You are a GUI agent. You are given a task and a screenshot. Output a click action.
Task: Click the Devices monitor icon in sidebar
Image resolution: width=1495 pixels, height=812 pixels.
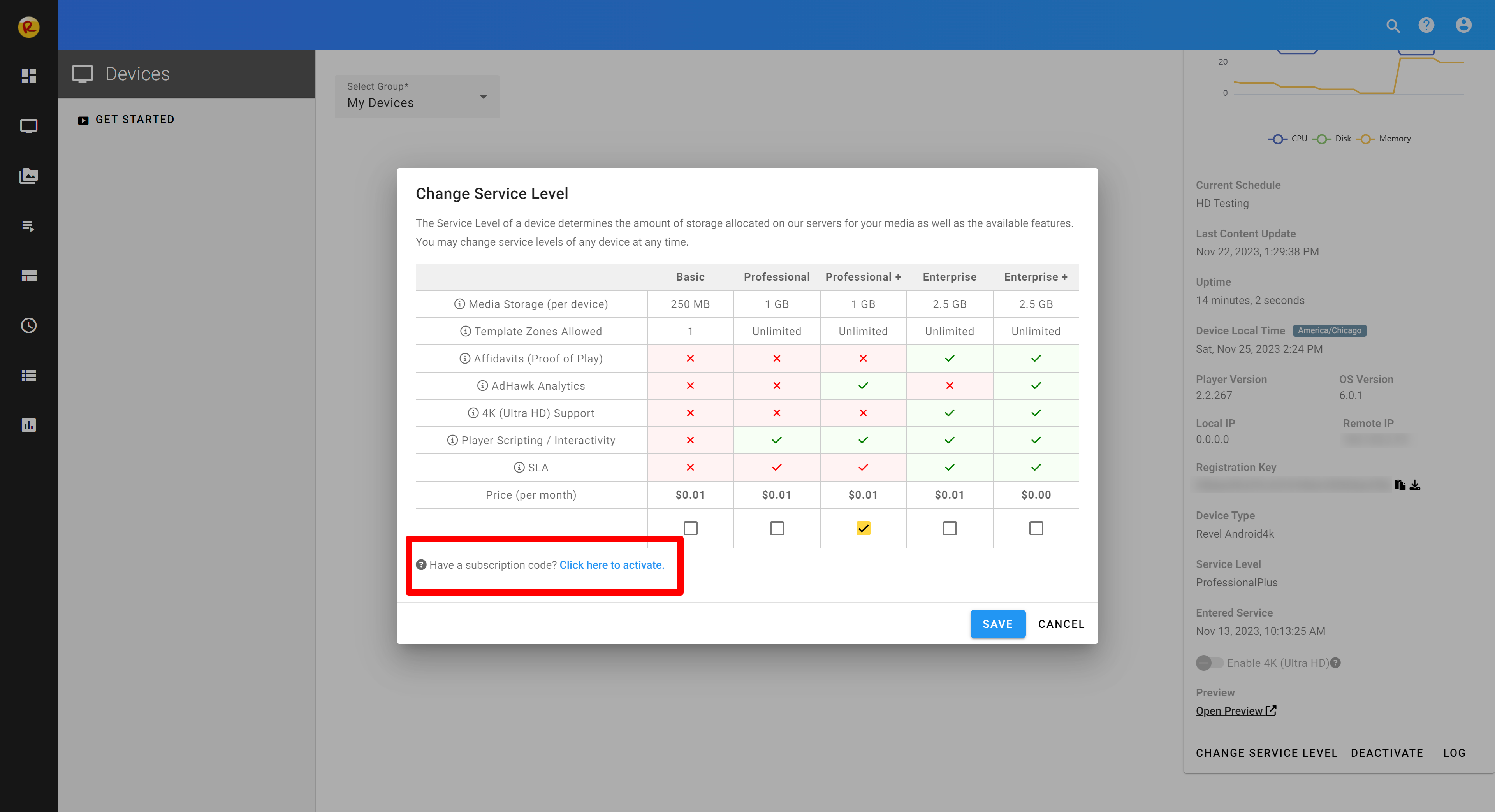click(28, 126)
